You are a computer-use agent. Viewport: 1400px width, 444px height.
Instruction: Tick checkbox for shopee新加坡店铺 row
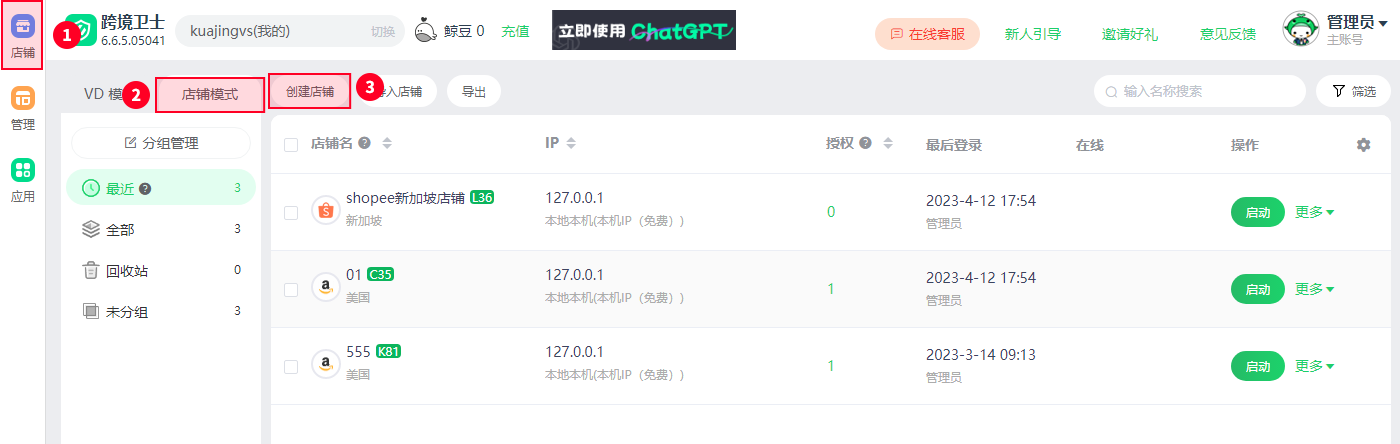tap(291, 212)
